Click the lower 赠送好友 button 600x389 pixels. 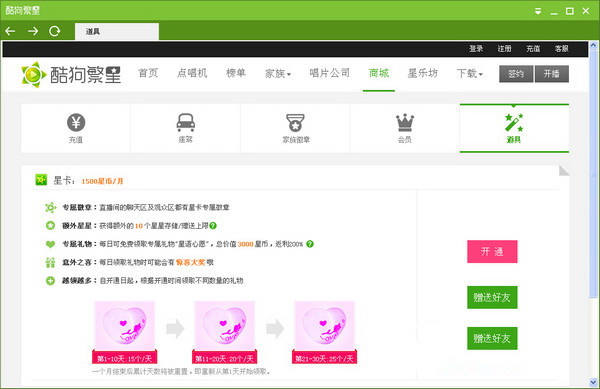click(492, 338)
